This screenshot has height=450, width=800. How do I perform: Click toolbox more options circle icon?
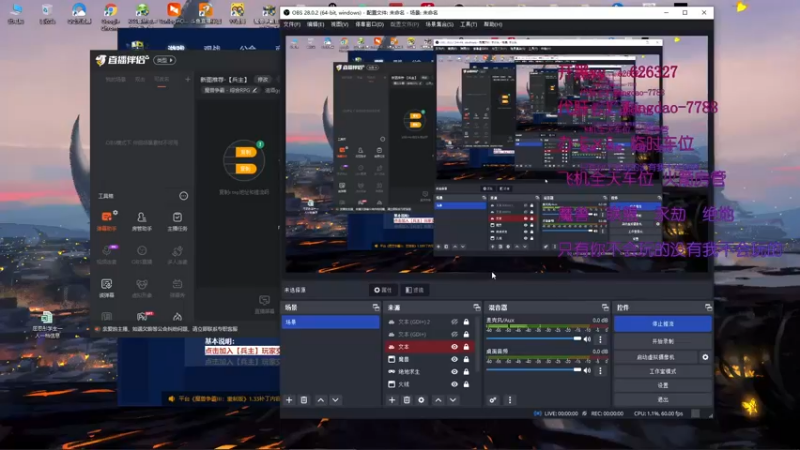point(184,196)
